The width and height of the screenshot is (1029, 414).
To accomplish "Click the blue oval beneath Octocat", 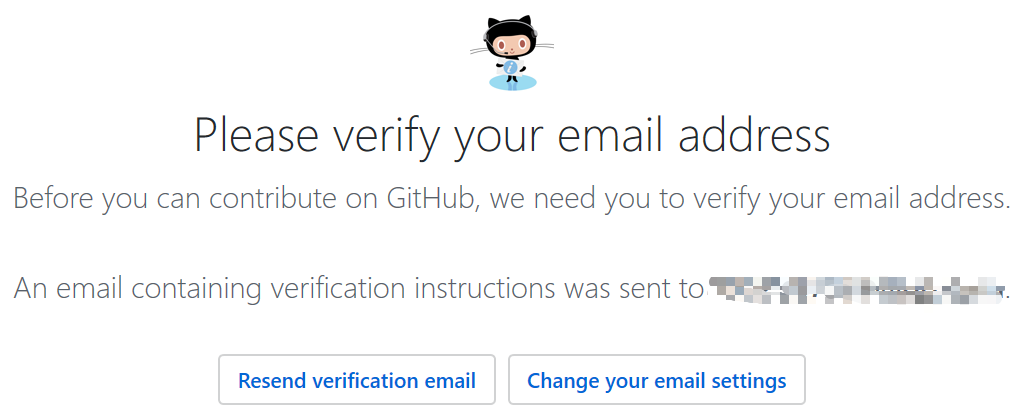I will tap(512, 82).
